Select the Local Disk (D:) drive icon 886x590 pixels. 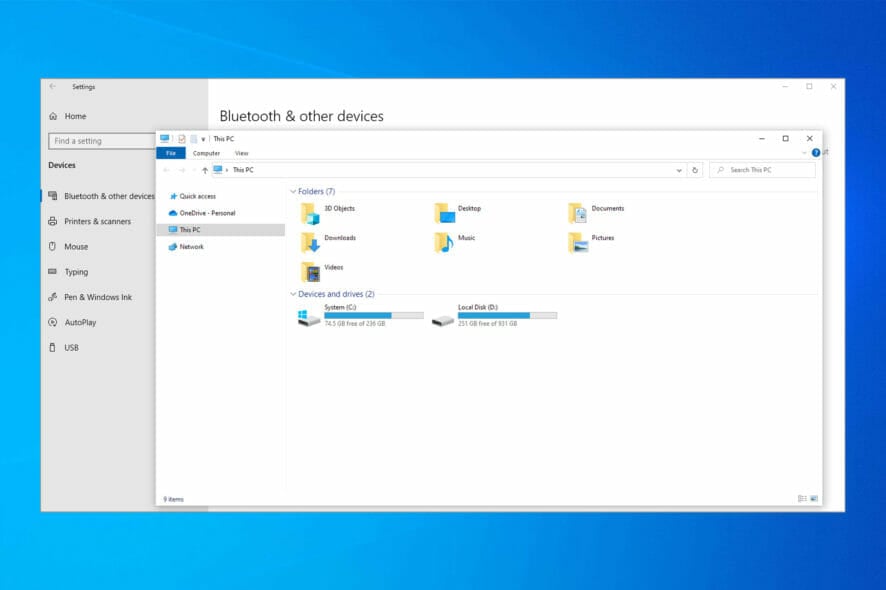pos(442,320)
